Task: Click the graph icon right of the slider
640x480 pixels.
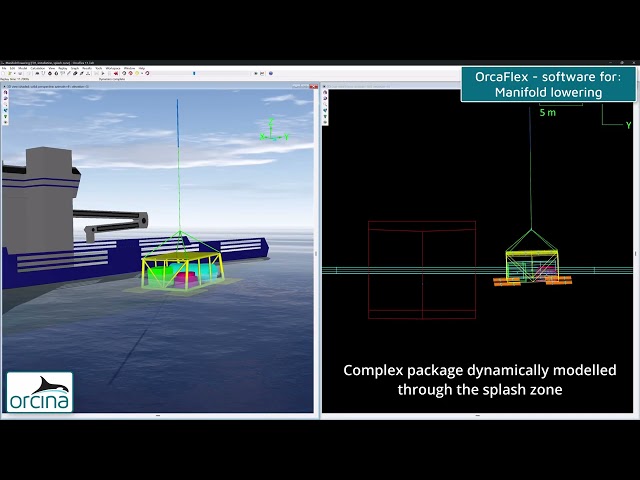Action: tap(262, 73)
